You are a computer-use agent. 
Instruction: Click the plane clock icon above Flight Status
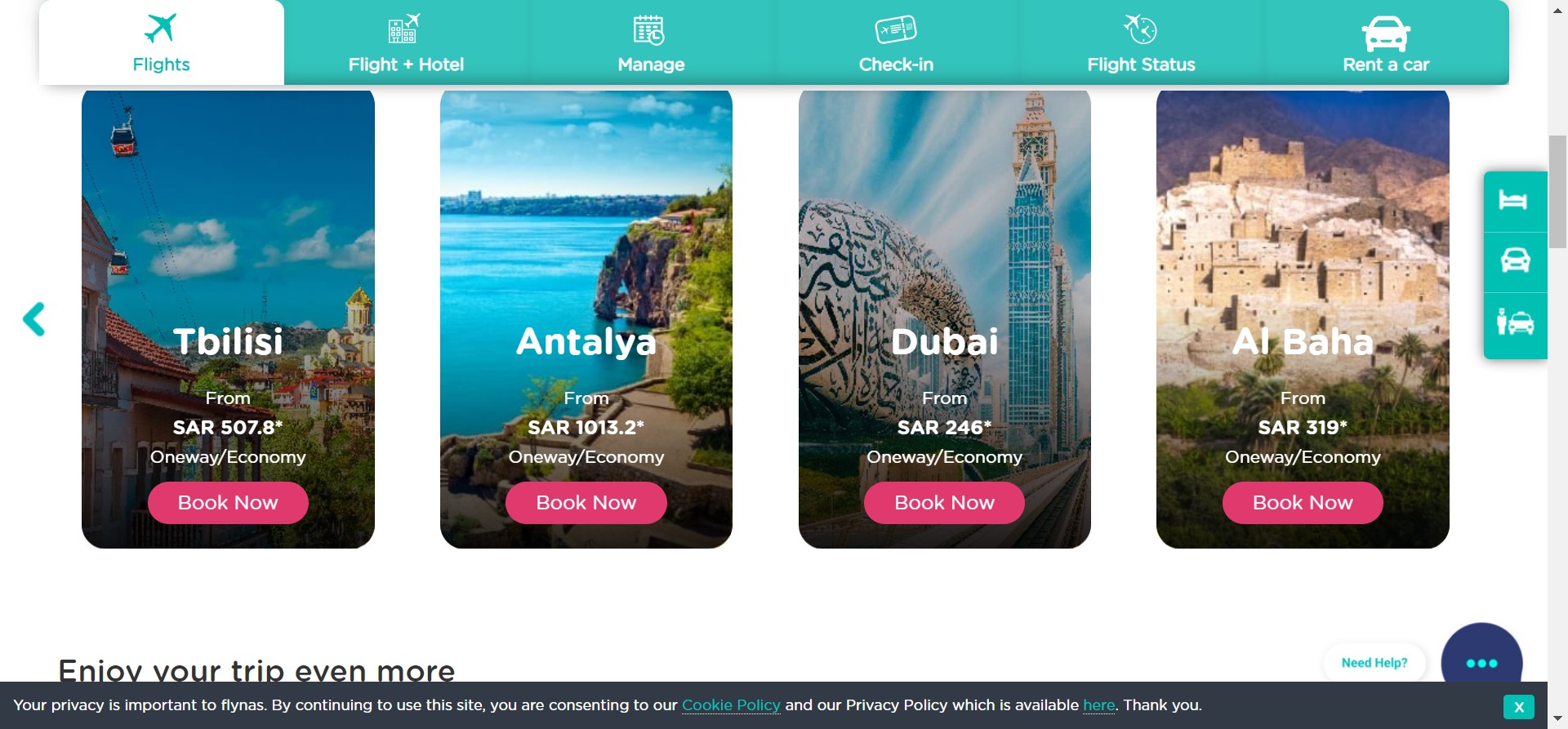(1140, 29)
